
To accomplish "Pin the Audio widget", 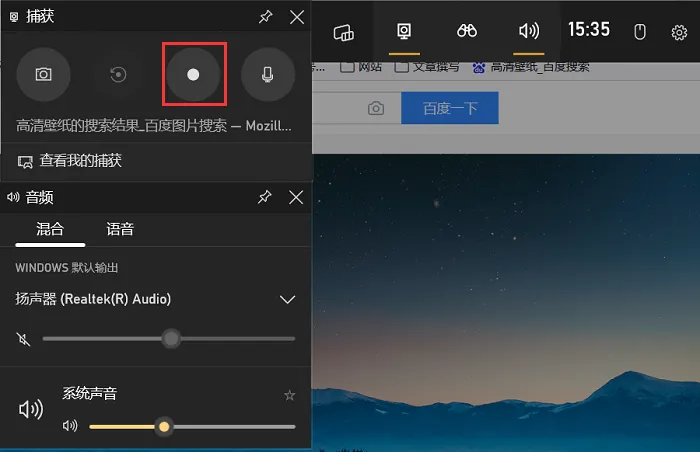I will tap(265, 197).
